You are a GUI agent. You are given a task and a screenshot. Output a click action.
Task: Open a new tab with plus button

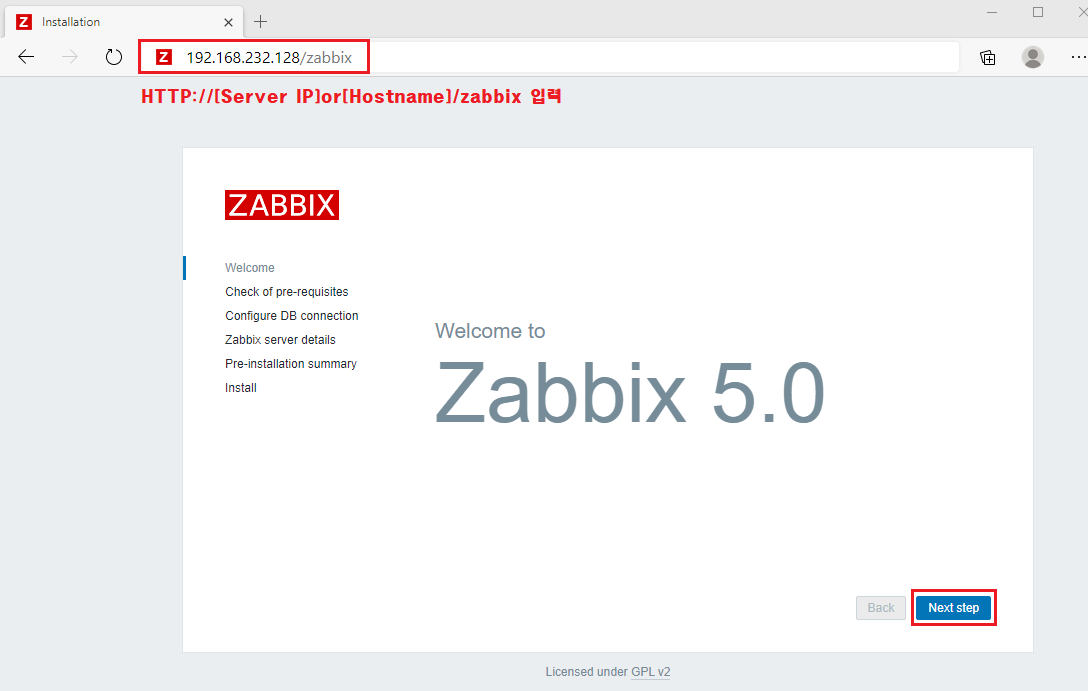[x=260, y=22]
